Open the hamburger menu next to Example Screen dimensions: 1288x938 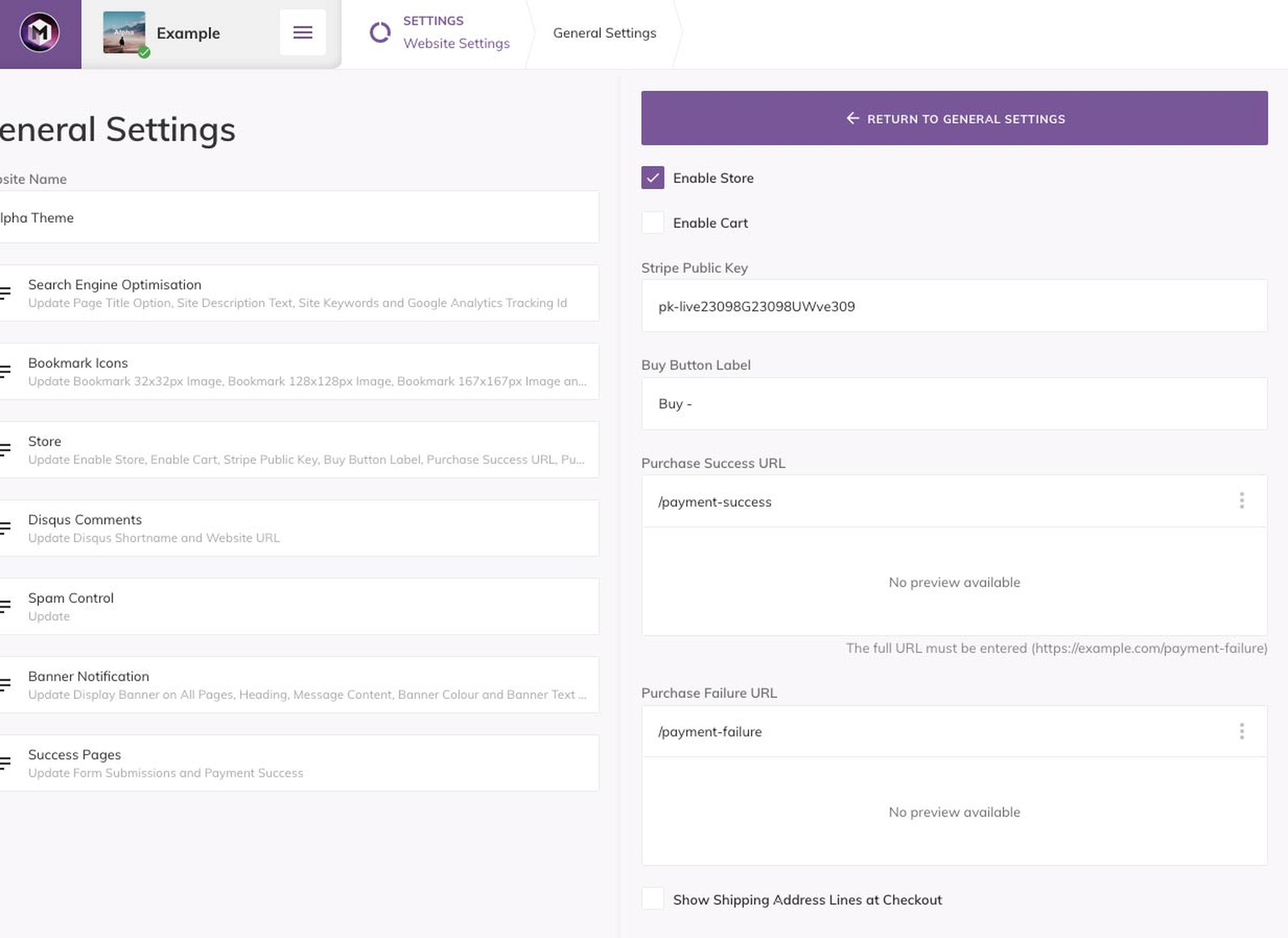tap(303, 32)
